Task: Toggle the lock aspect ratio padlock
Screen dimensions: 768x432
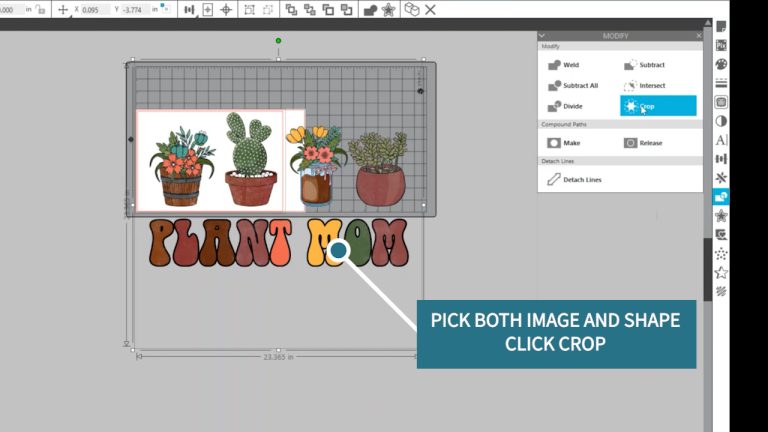Action: click(41, 9)
